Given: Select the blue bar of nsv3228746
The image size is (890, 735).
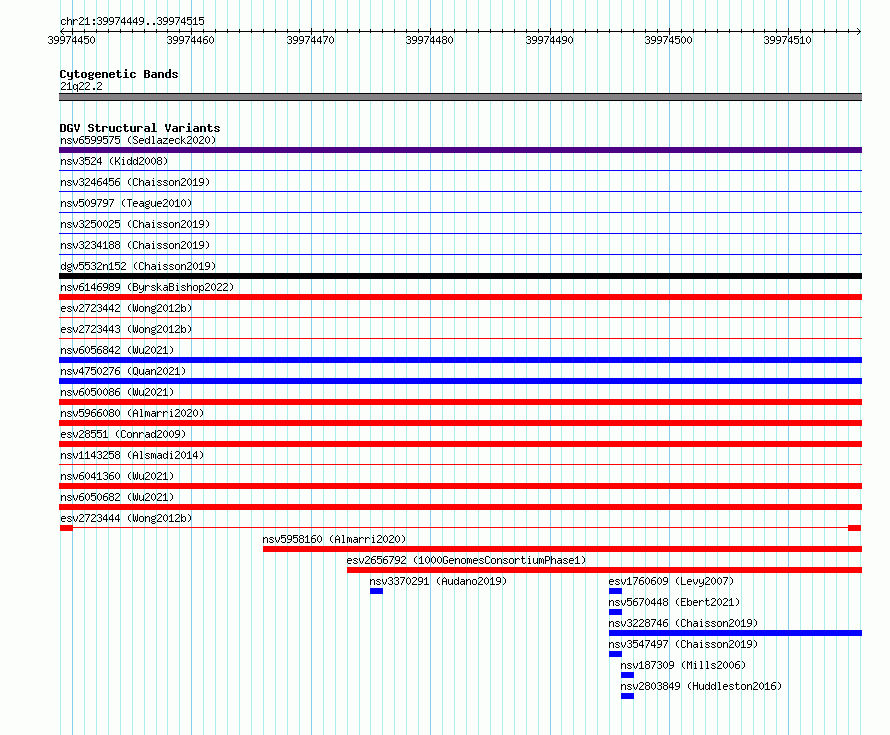Looking at the screenshot, I should (x=735, y=633).
